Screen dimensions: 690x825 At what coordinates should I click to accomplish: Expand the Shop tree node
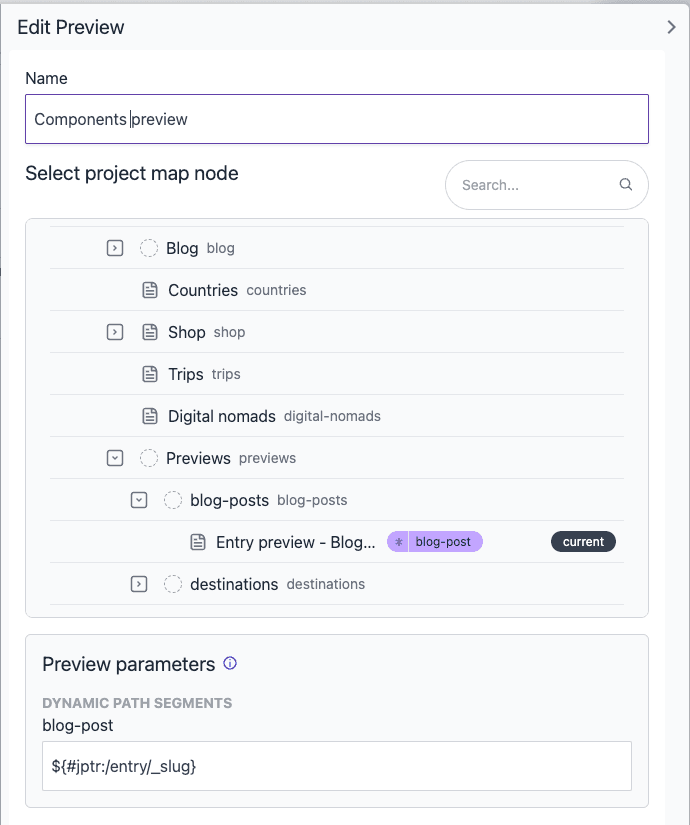pyautogui.click(x=115, y=332)
